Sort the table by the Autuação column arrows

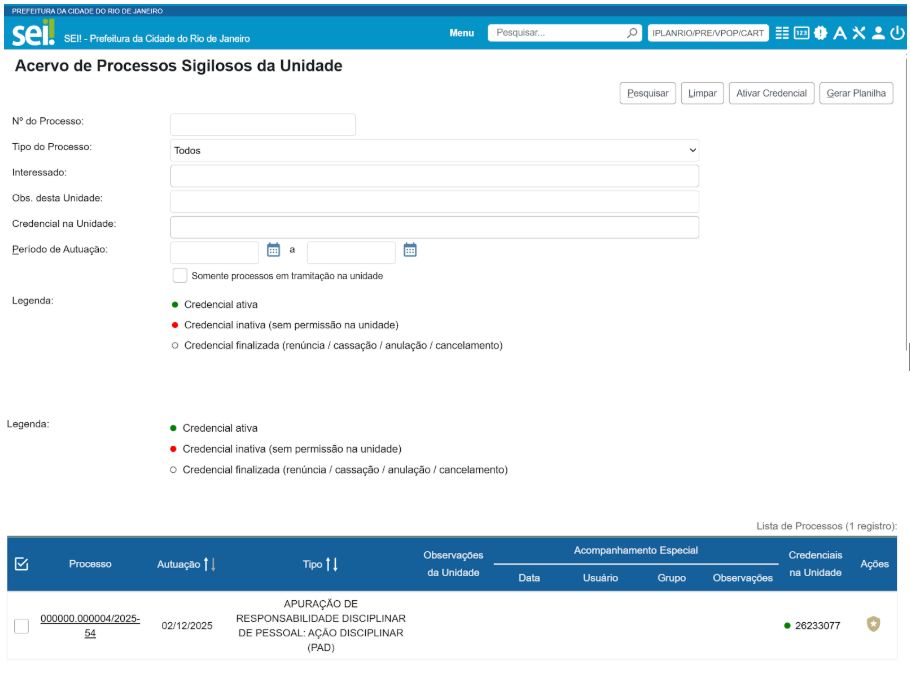coord(209,564)
